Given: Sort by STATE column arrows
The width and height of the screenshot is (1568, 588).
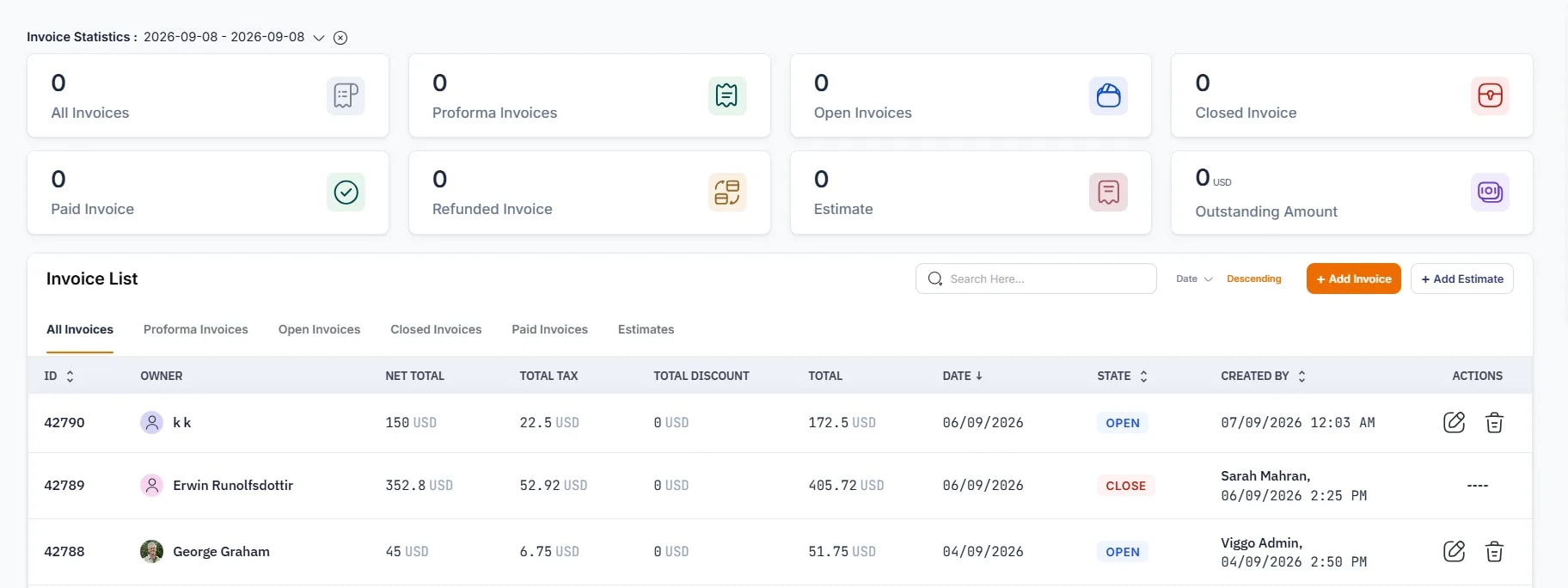Looking at the screenshot, I should pyautogui.click(x=1143, y=376).
